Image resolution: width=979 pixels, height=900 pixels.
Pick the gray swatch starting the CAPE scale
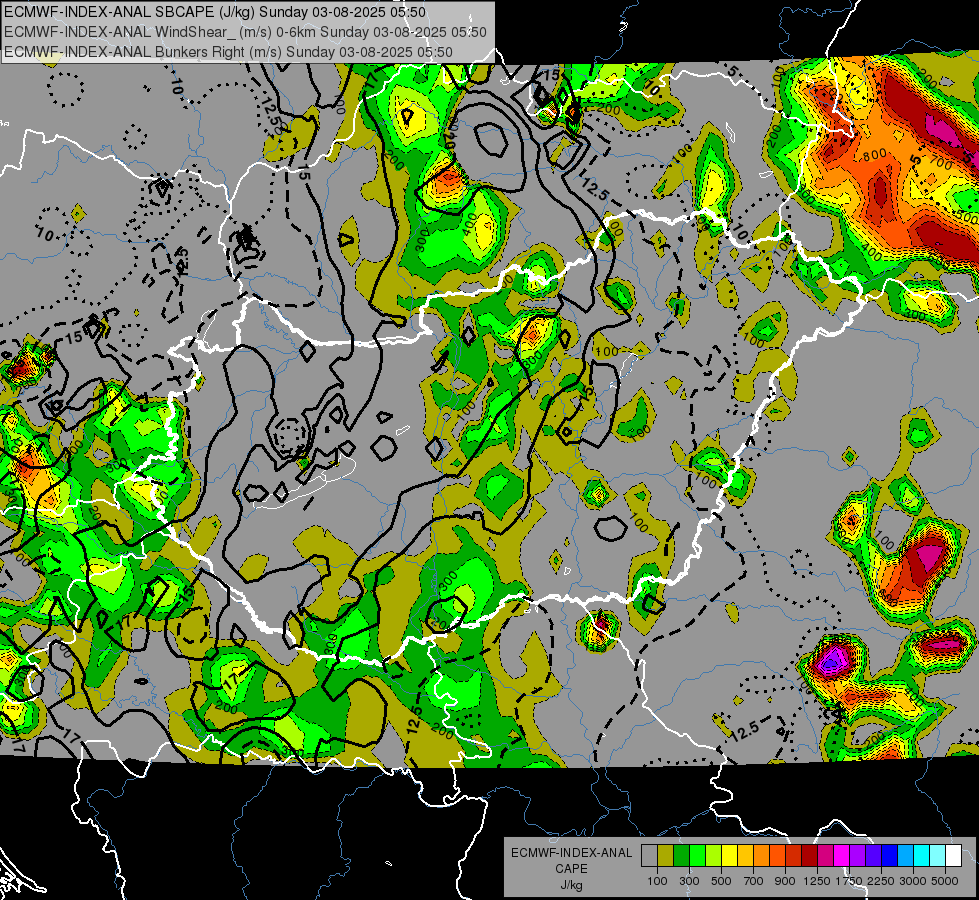click(x=649, y=856)
